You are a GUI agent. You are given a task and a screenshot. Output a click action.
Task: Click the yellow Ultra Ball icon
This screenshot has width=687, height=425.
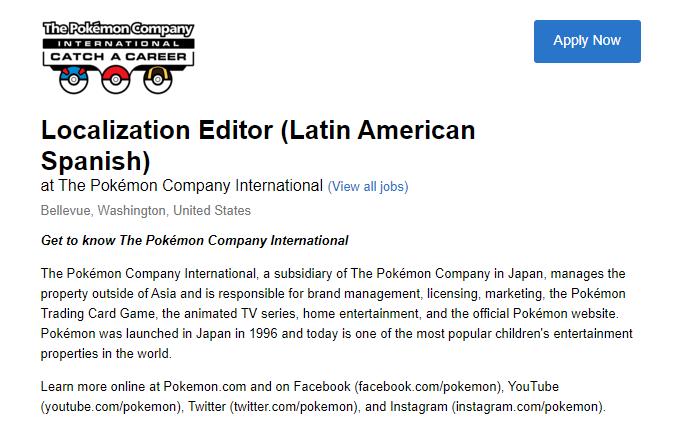tap(158, 80)
